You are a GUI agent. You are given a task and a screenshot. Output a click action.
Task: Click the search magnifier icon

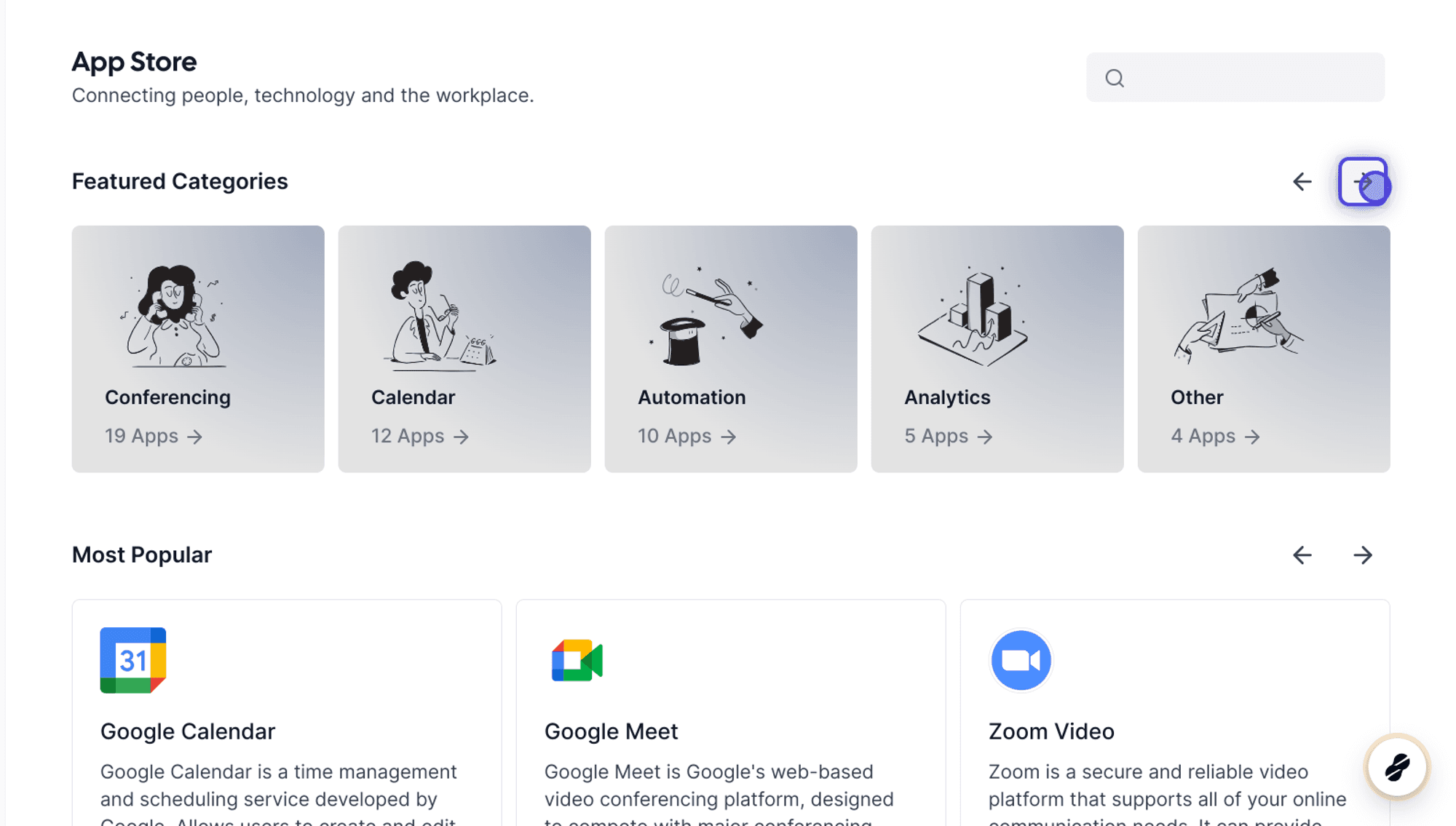1114,78
